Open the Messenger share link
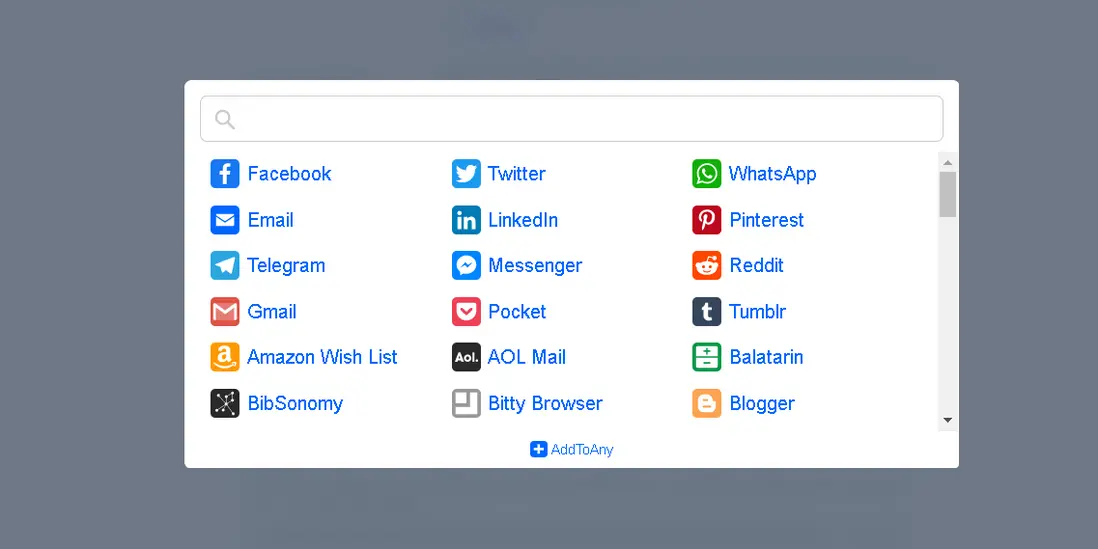Screen dimensions: 1098x549 [535, 266]
